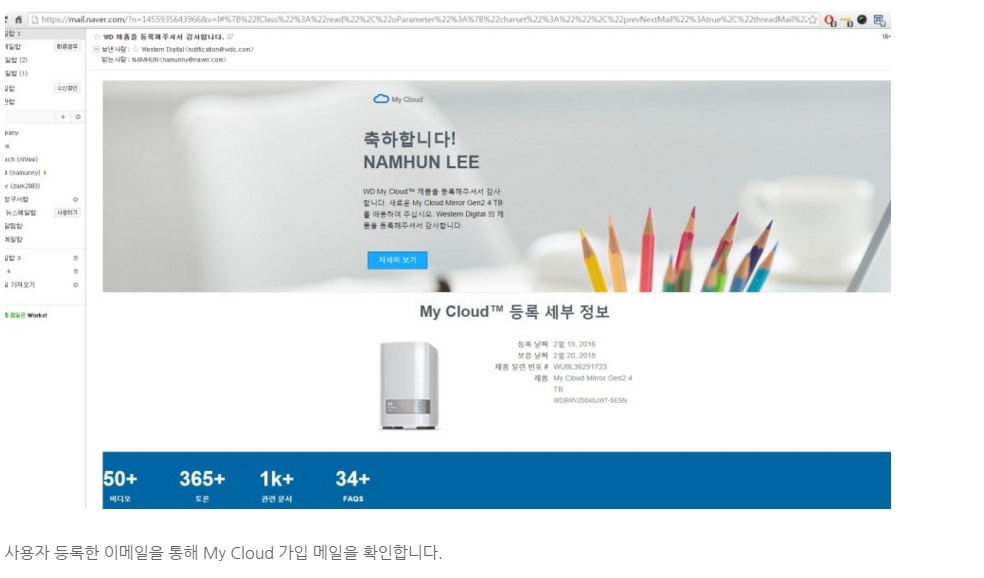
Task: Click the yellow dots extension icon
Action: [x=847, y=21]
